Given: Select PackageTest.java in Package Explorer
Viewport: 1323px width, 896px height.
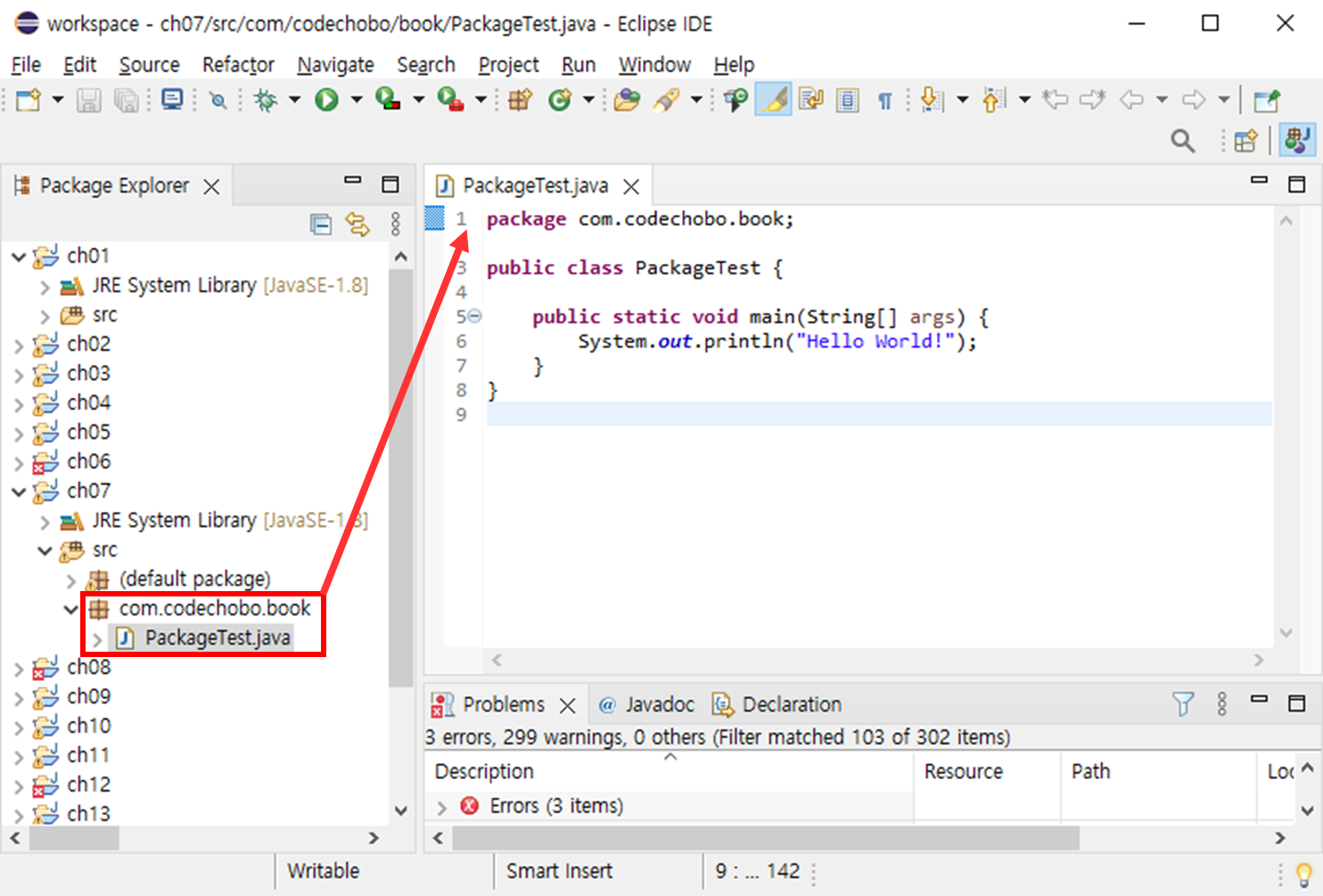Looking at the screenshot, I should click(x=218, y=638).
